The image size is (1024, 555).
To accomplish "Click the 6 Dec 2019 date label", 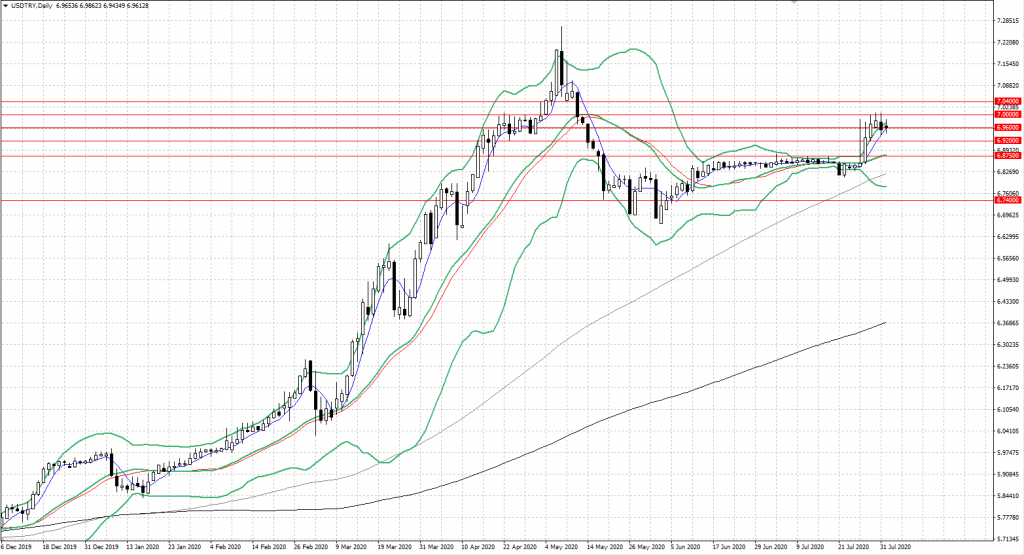I will click(x=18, y=548).
